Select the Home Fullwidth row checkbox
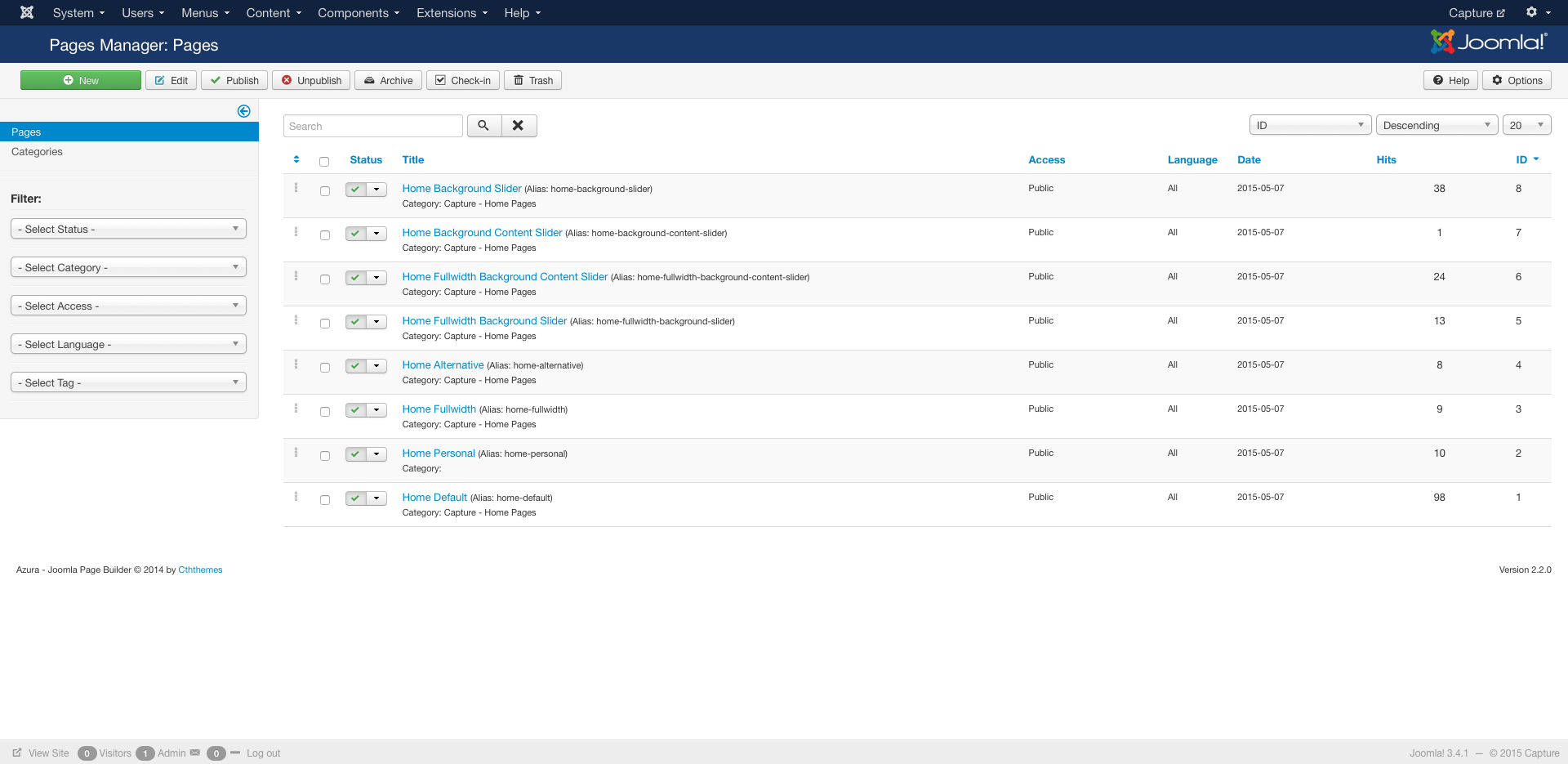Viewport: 1568px width, 764px height. pyautogui.click(x=324, y=412)
